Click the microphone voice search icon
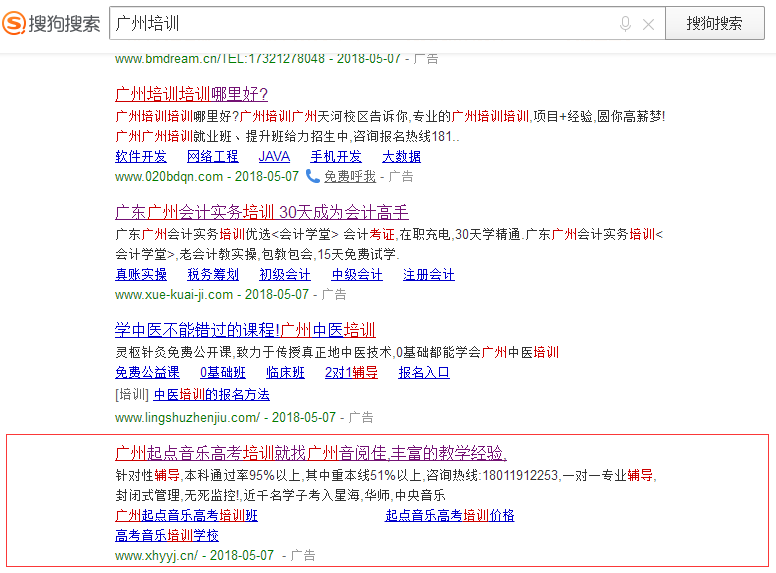 coord(626,23)
